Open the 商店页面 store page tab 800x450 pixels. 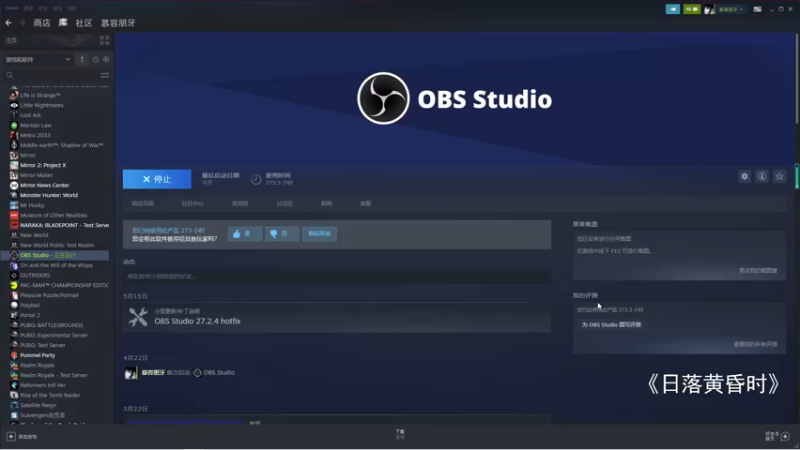pyautogui.click(x=143, y=204)
